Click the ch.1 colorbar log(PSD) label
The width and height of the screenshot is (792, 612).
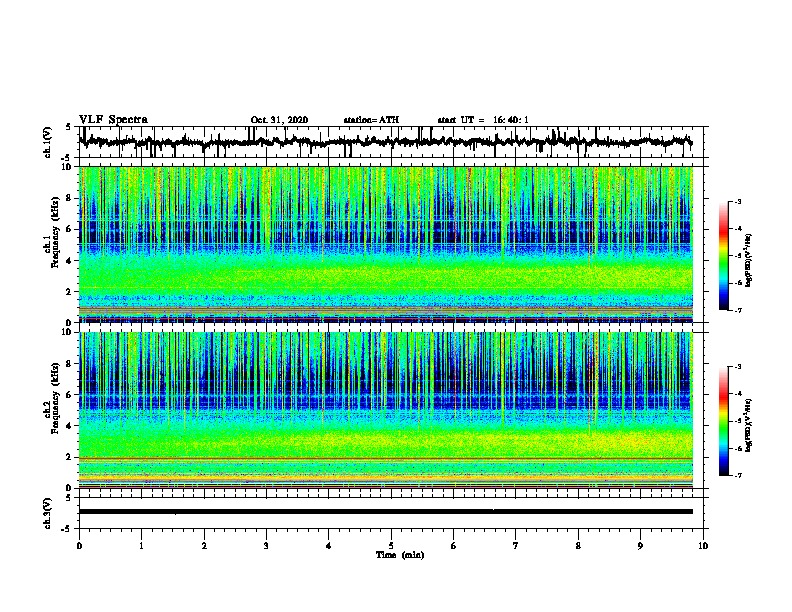748,261
